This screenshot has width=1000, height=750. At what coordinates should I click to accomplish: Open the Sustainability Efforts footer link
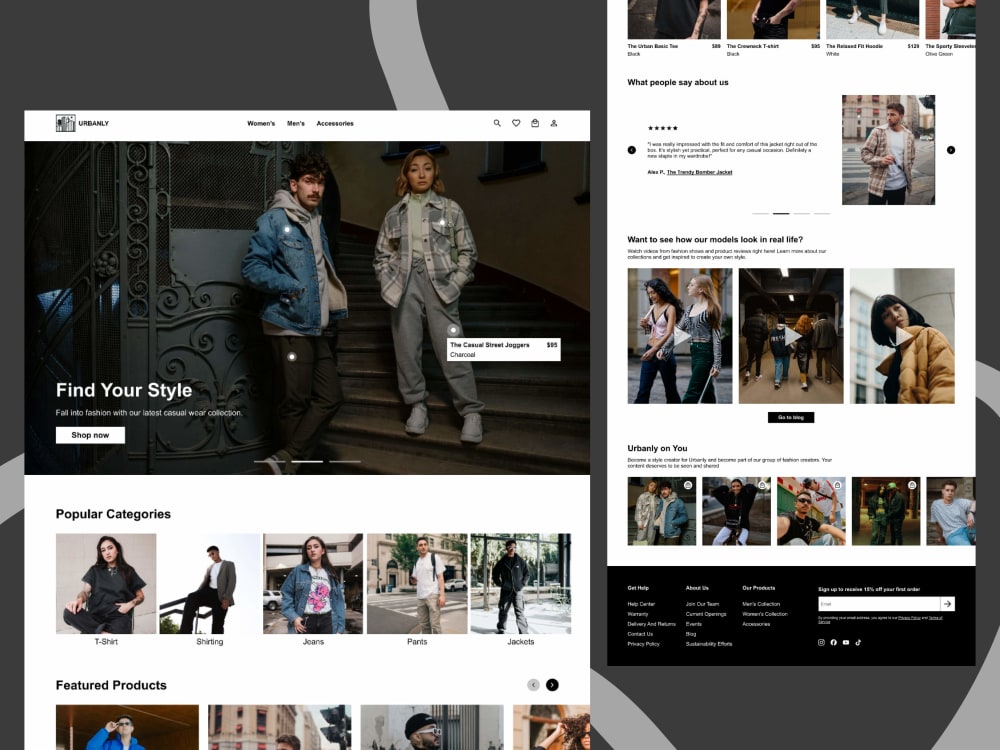coord(709,644)
